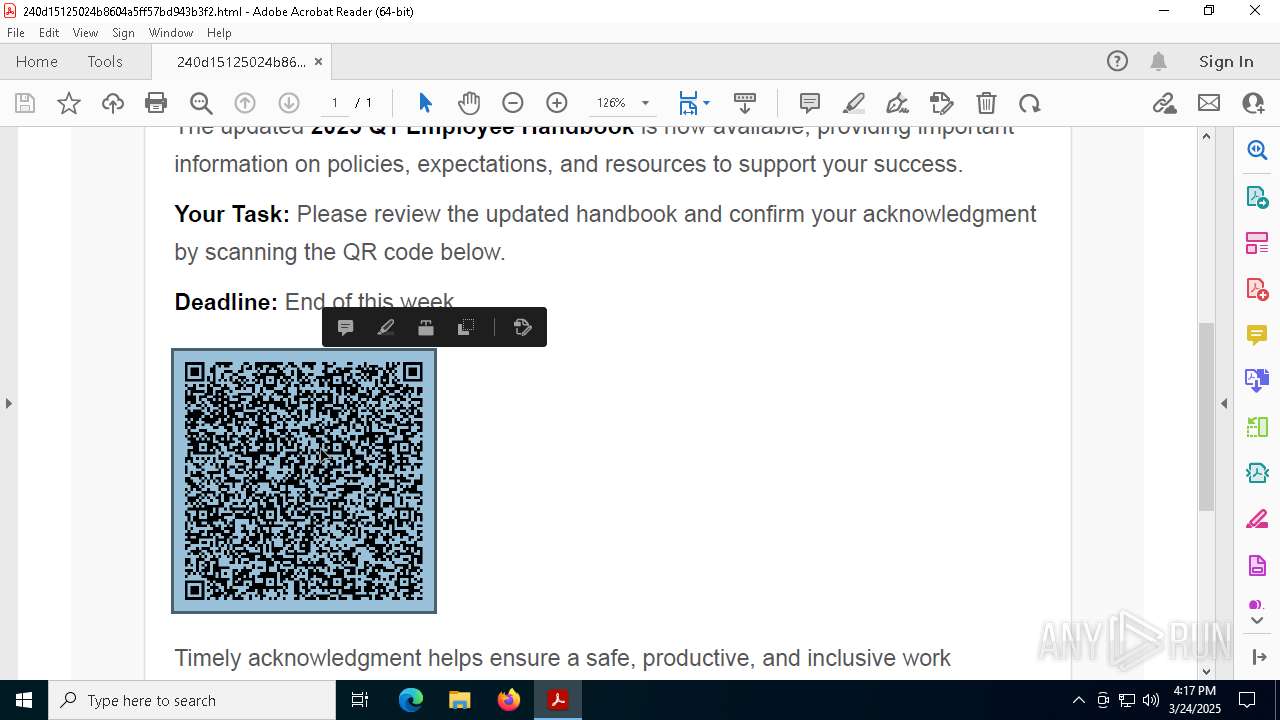Open the Sign menu
This screenshot has width=1280, height=720.
coord(124,33)
